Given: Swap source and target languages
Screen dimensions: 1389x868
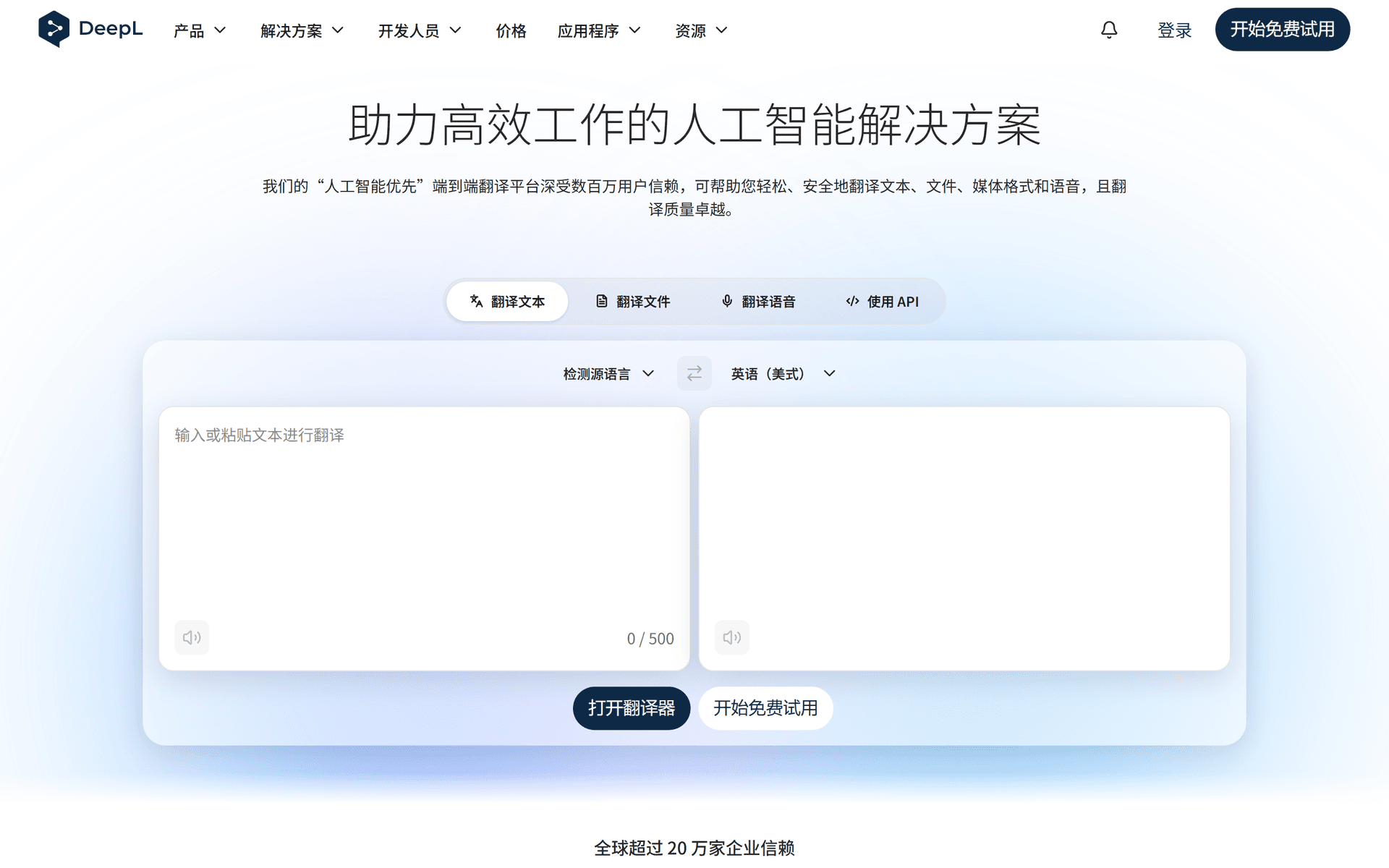Looking at the screenshot, I should (694, 373).
